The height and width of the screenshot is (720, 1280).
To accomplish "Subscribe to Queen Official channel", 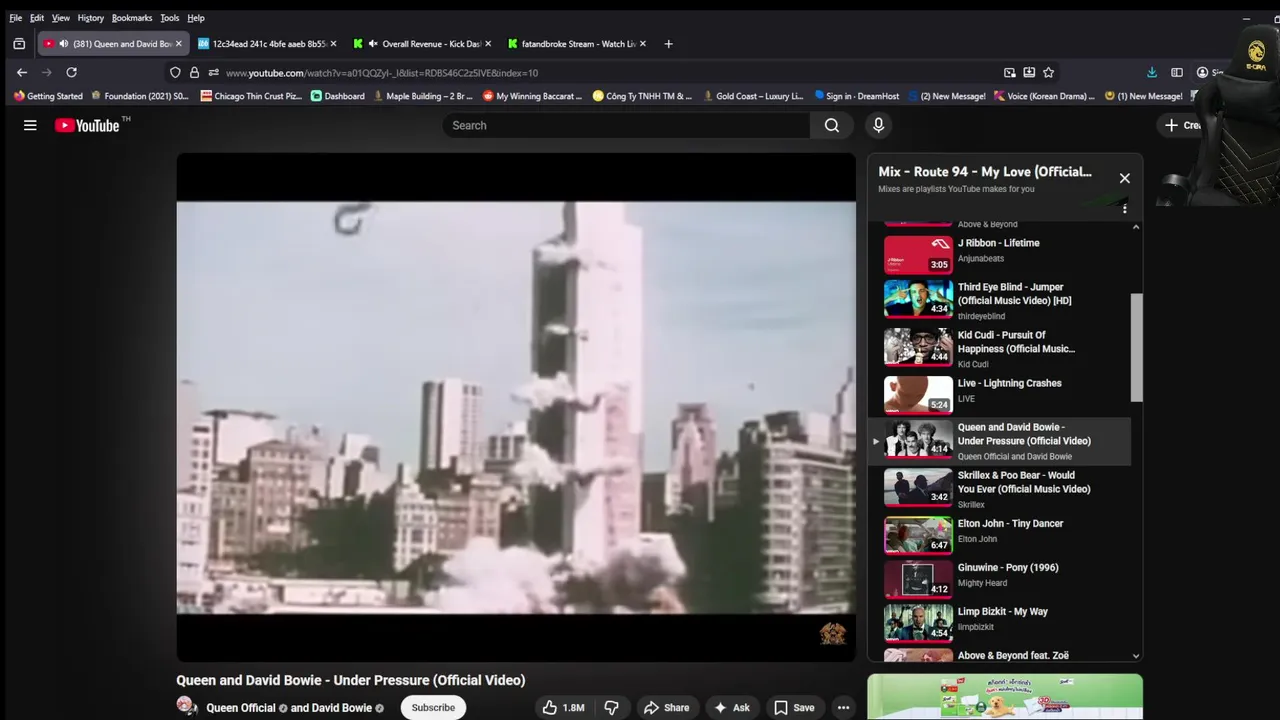I will [433, 707].
